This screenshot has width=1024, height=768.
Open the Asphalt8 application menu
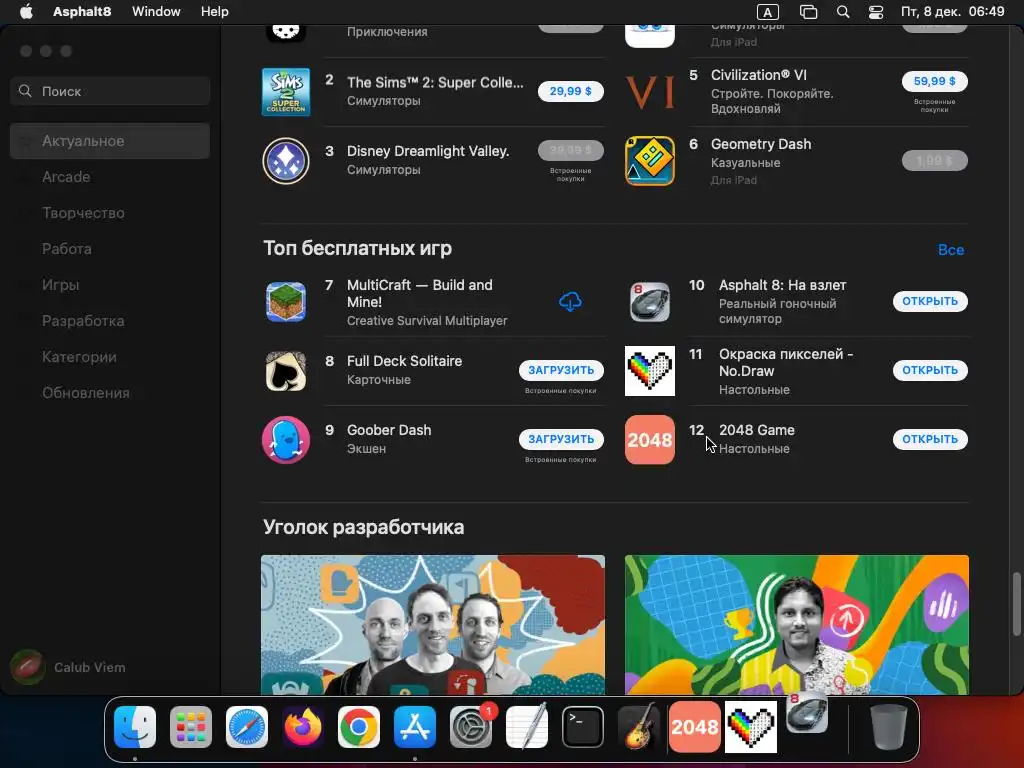tap(82, 12)
